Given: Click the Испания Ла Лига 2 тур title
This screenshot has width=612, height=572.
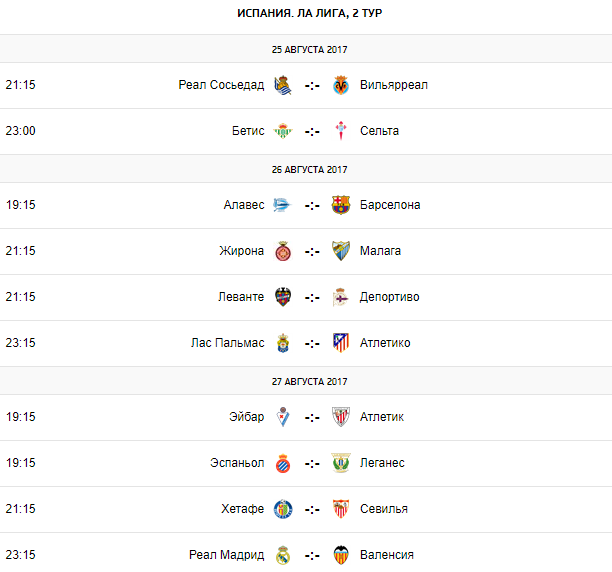Looking at the screenshot, I should point(309,13).
